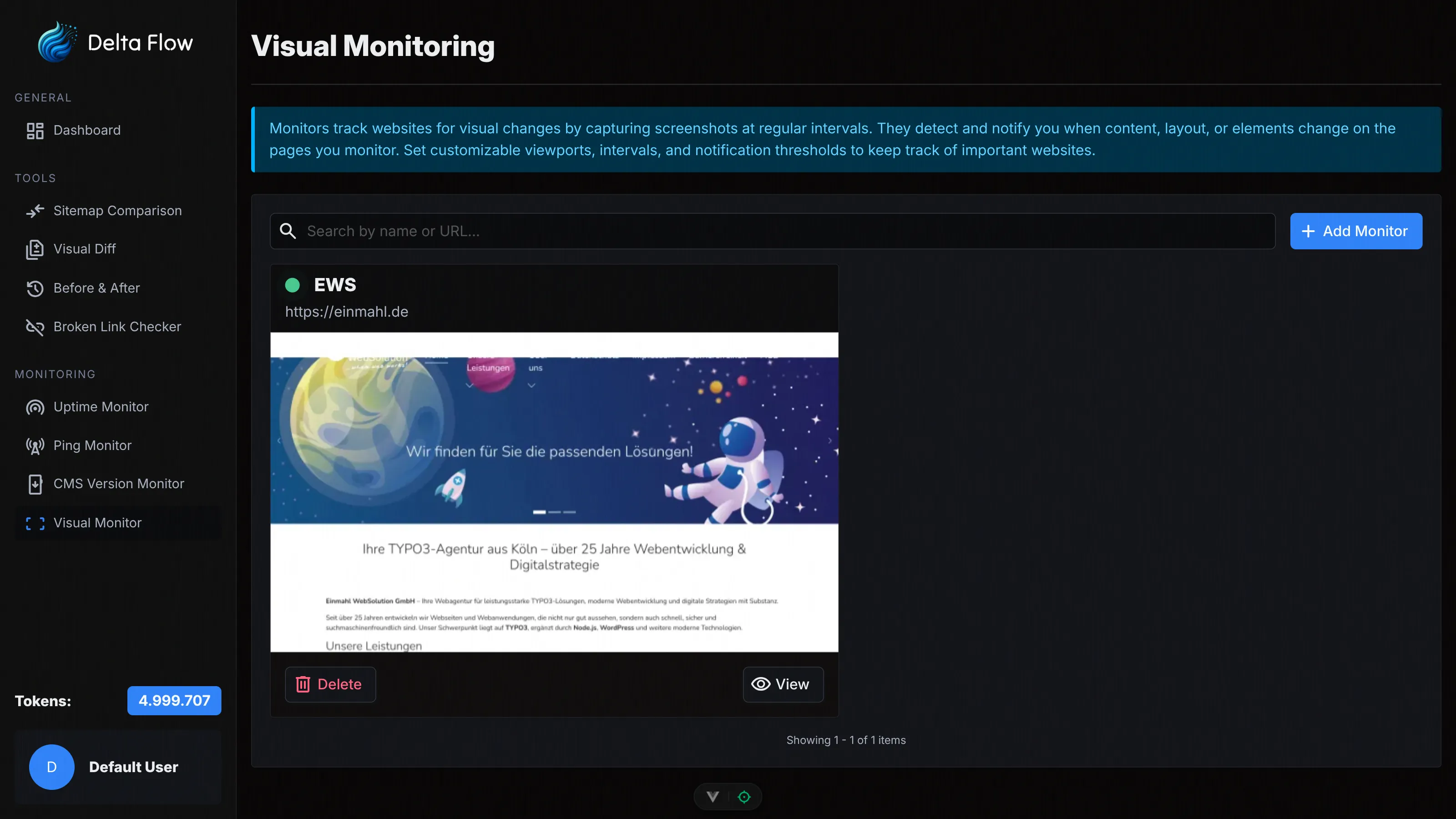Switch to the Visual Monitor section
The width and height of the screenshot is (1456, 819).
coord(98,522)
